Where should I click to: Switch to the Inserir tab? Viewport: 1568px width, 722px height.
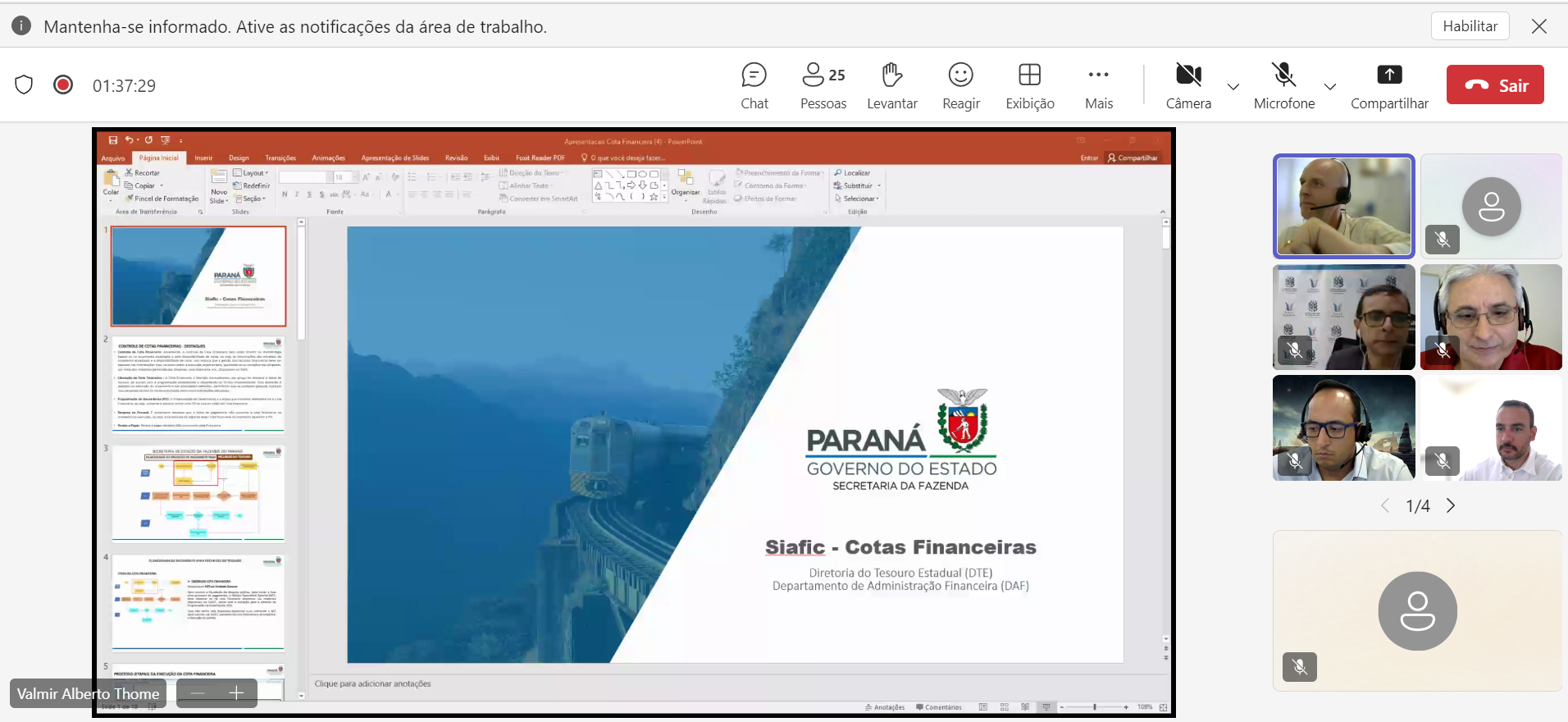click(203, 158)
